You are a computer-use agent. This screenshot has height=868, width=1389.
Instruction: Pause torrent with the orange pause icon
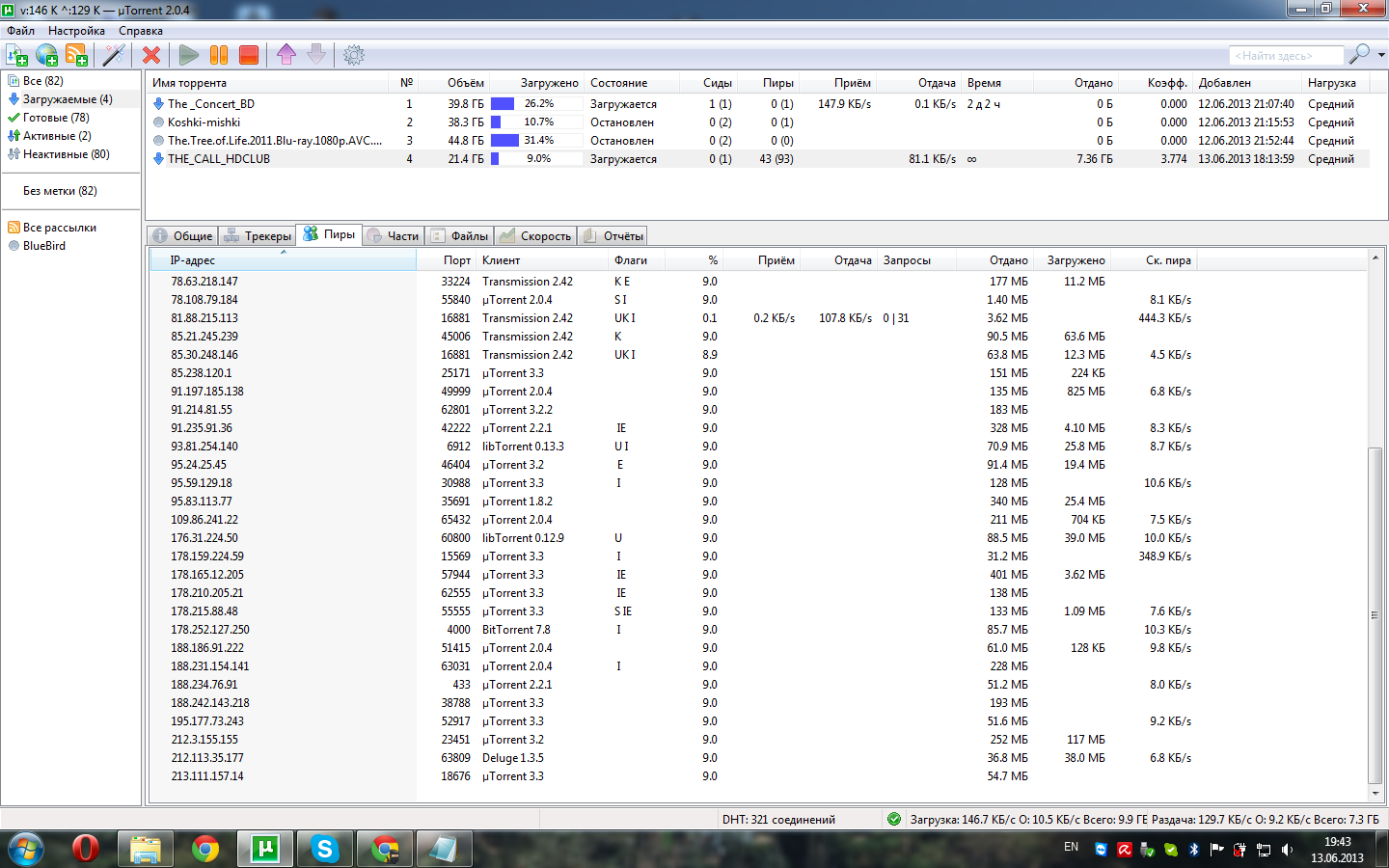pos(219,55)
